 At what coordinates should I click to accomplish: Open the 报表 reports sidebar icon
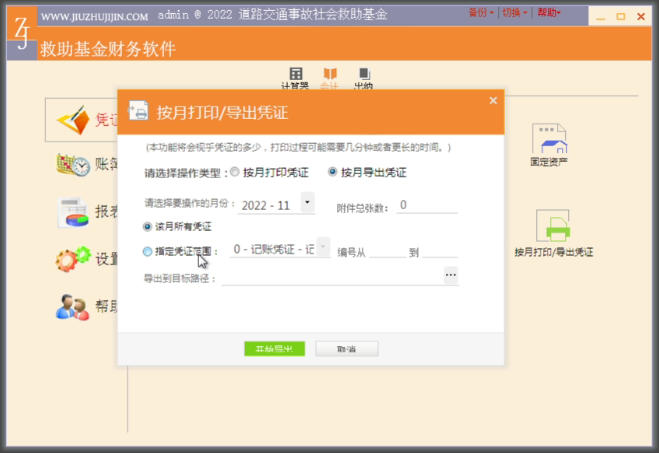coord(73,212)
